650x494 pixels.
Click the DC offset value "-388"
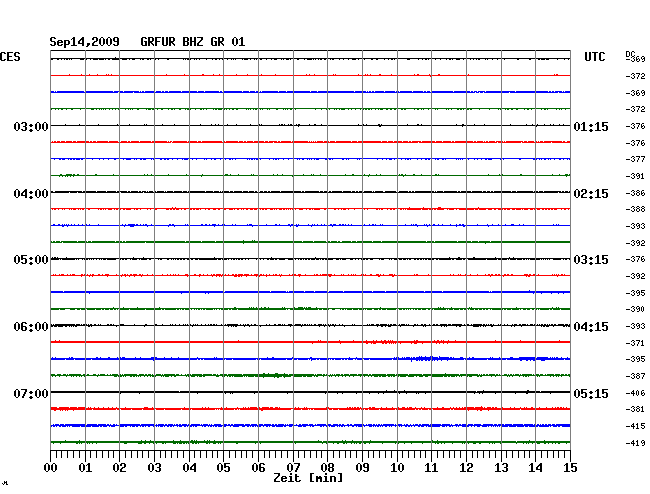click(635, 209)
